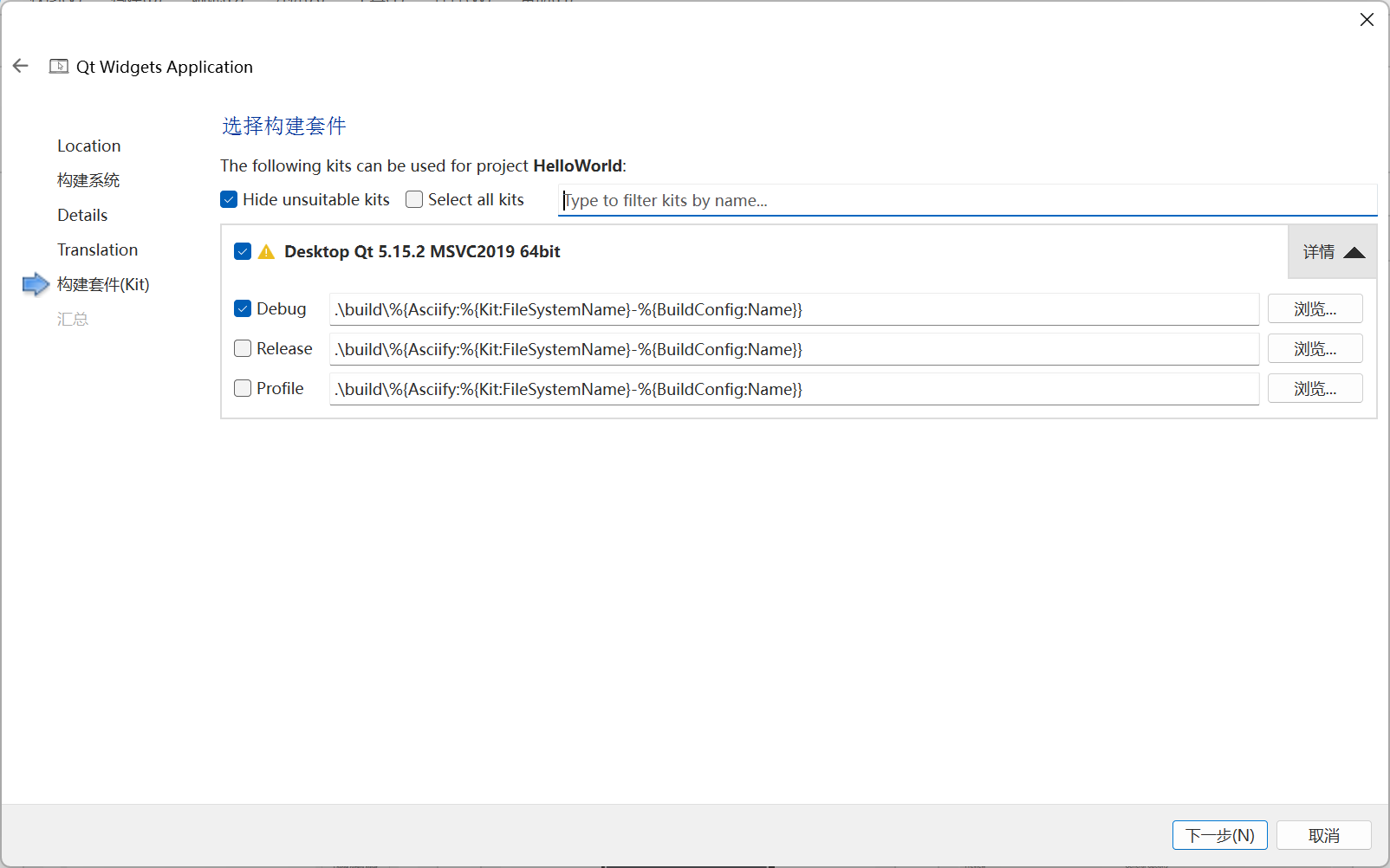1390x868 pixels.
Task: Select the Details wizard step
Action: [x=82, y=215]
